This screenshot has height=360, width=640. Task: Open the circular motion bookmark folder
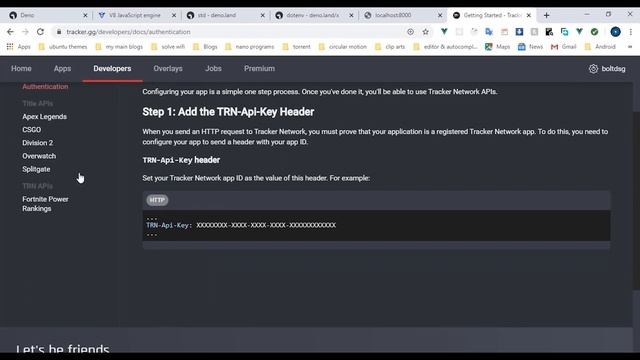point(343,47)
